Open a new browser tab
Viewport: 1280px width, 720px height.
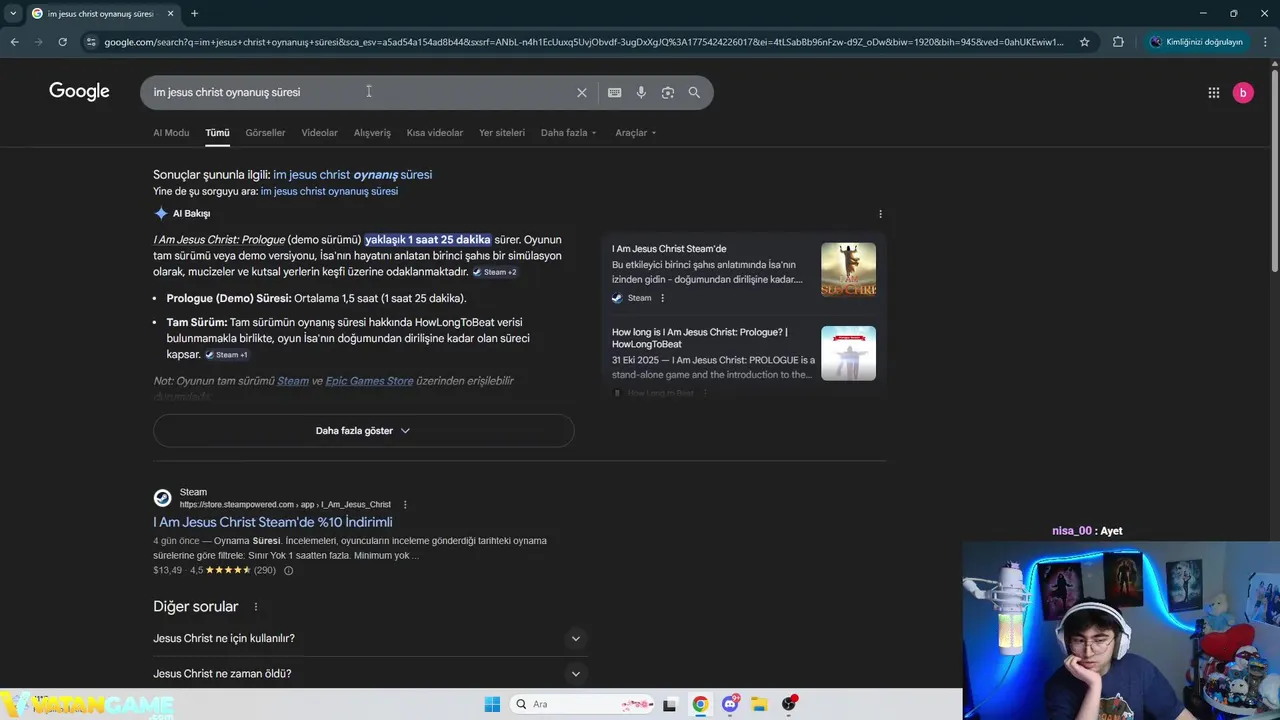pyautogui.click(x=194, y=13)
